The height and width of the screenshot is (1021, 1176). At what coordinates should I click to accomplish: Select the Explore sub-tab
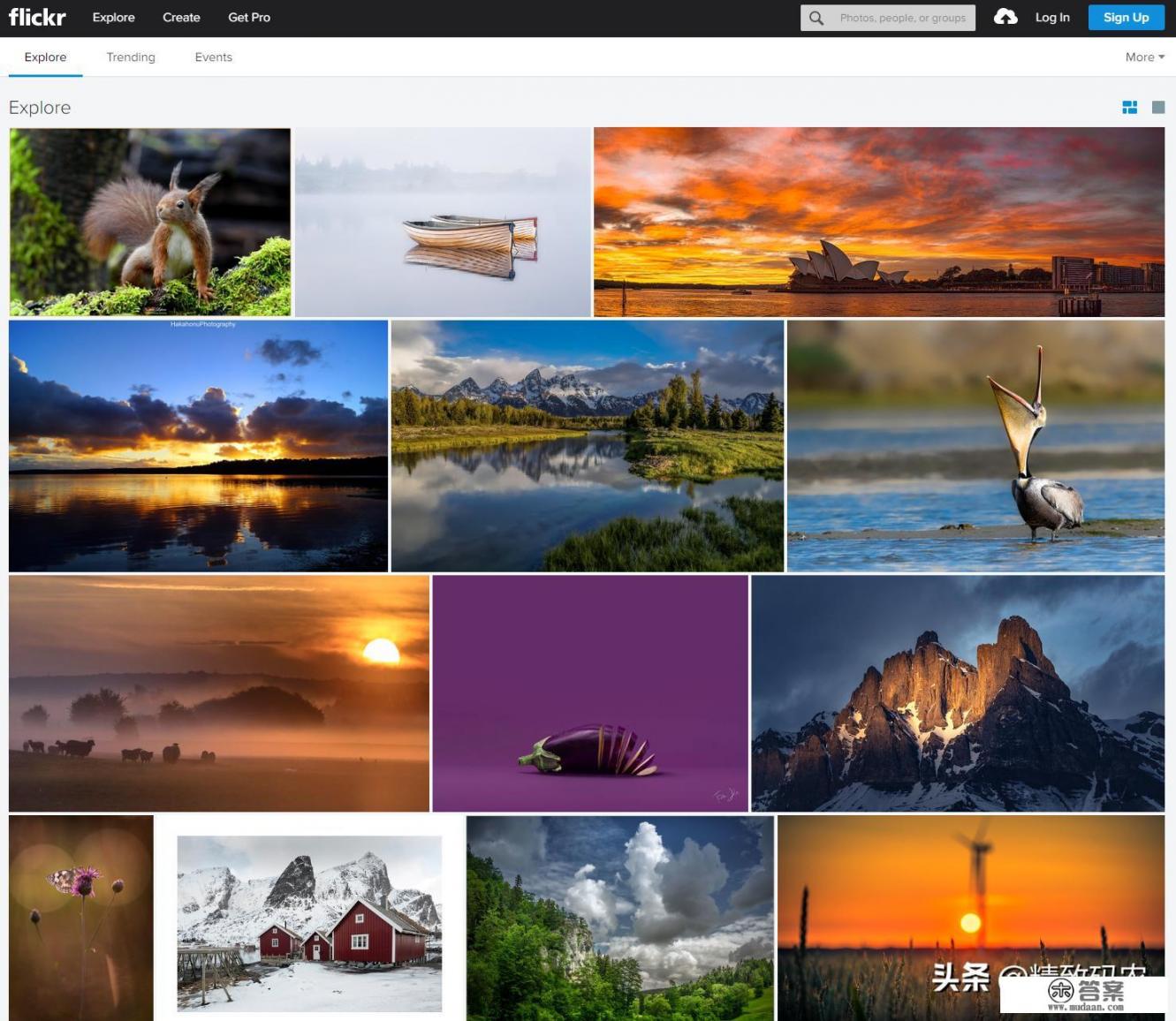tap(45, 57)
